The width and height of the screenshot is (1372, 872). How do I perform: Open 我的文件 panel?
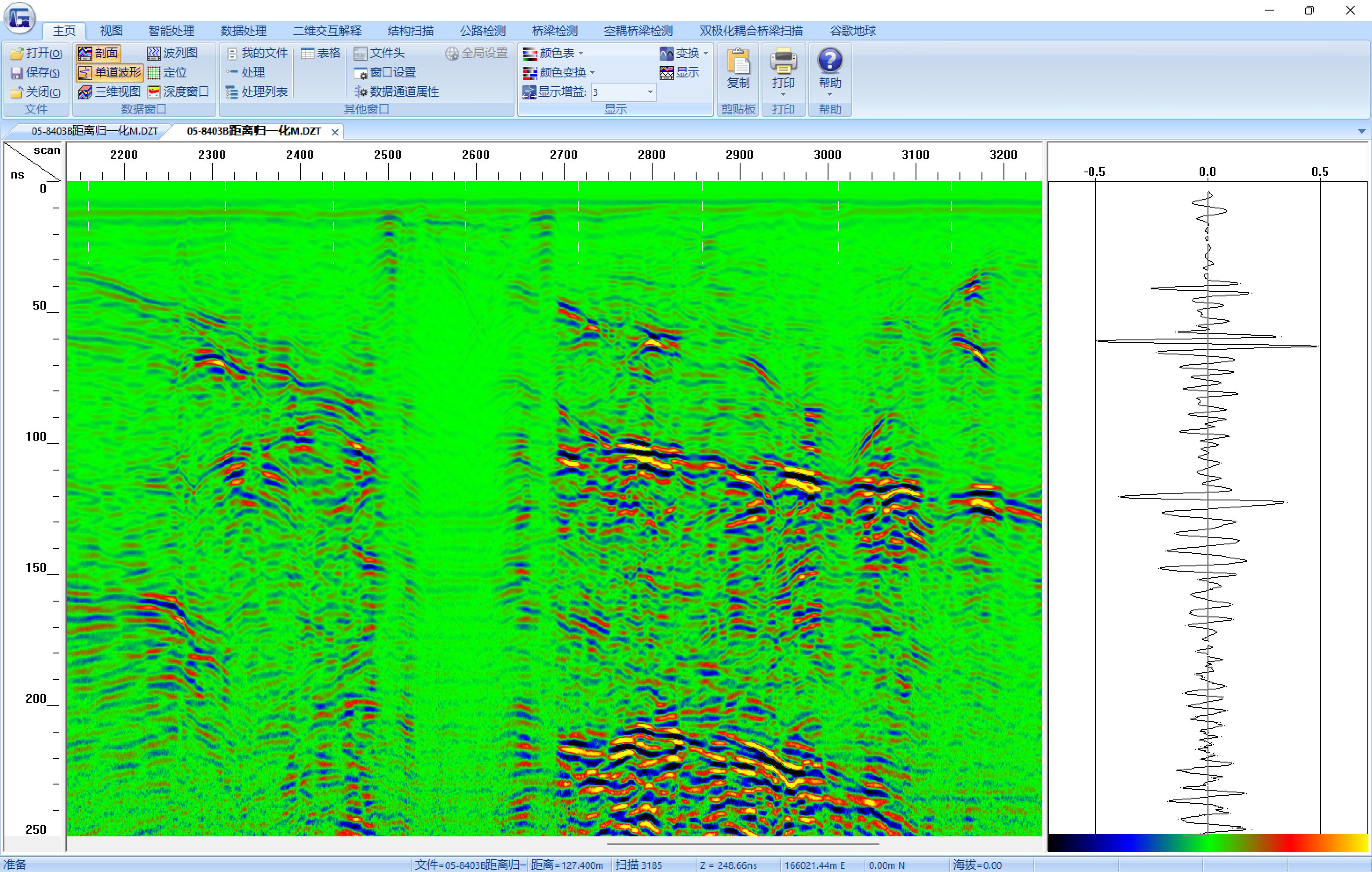point(256,53)
